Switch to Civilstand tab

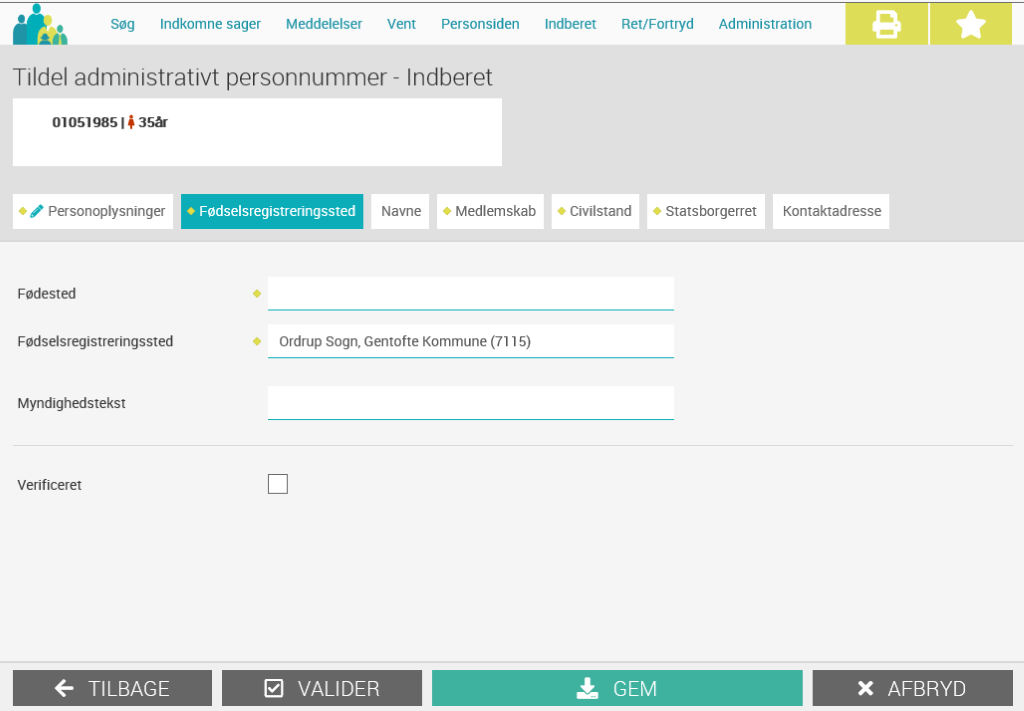click(x=595, y=211)
